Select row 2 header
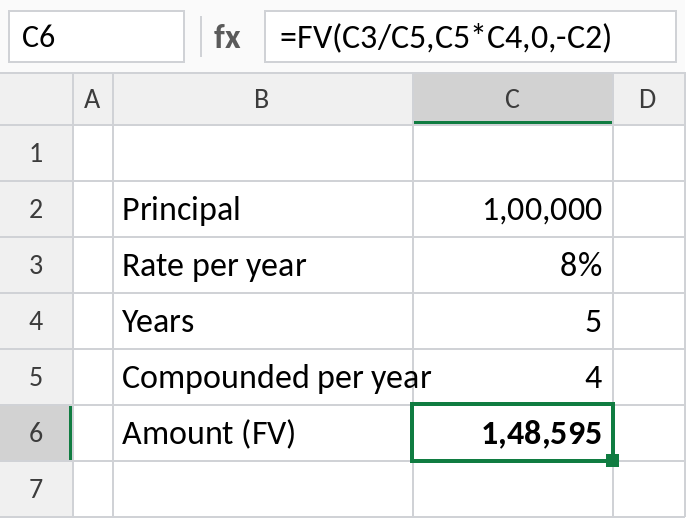This screenshot has height=518, width=686. coord(36,209)
